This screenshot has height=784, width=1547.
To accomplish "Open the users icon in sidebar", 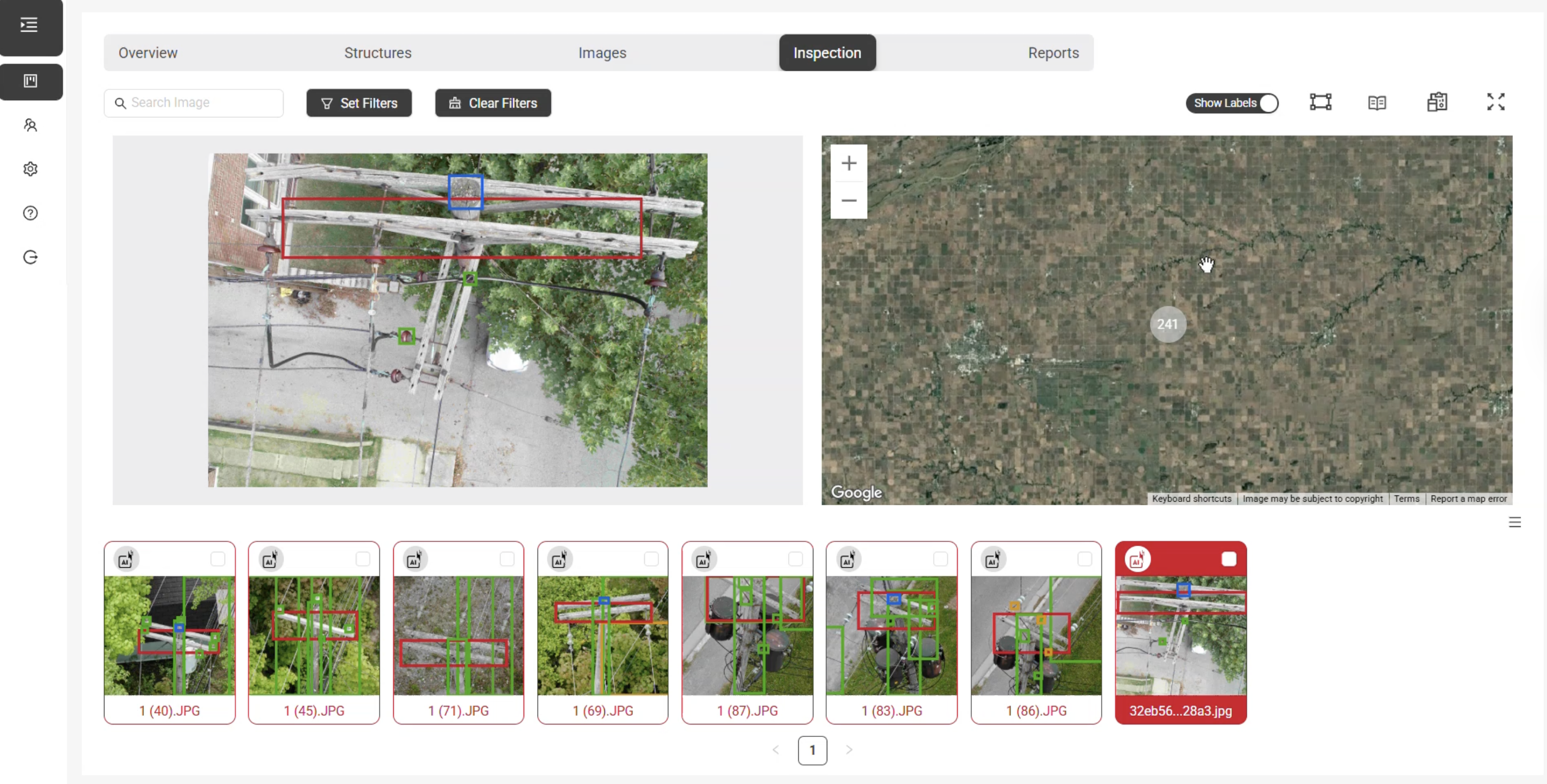I will [30, 125].
